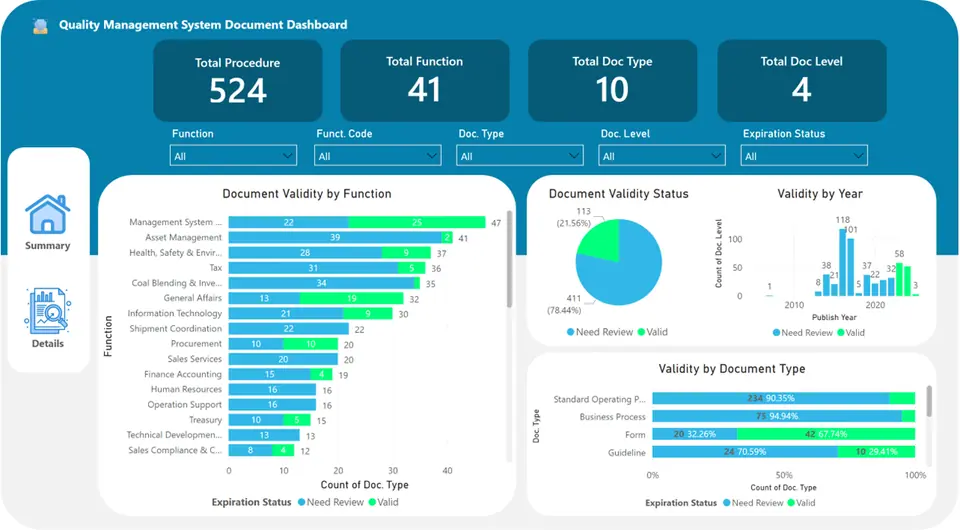Screen dimensions: 960x530
Task: Click the 'Operation Support' row label
Action: pyautogui.click(x=184, y=405)
